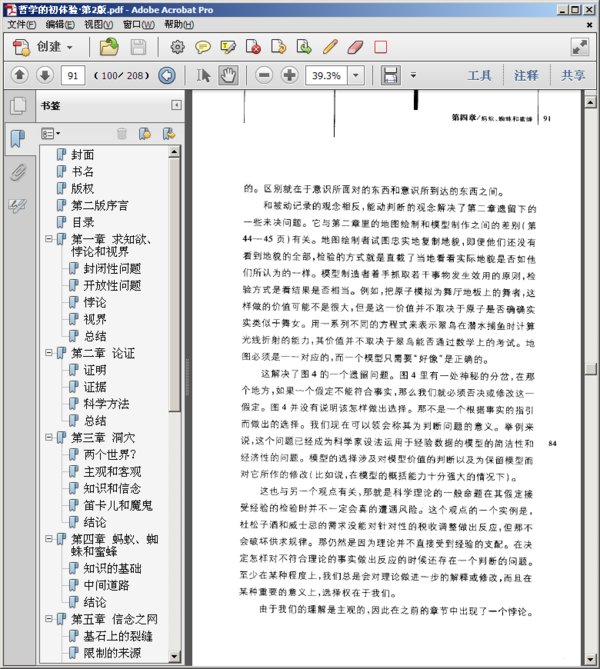Click the Save floppy disk icon in top toolbar
Image resolution: width=600 pixels, height=669 pixels.
pyautogui.click(x=138, y=47)
